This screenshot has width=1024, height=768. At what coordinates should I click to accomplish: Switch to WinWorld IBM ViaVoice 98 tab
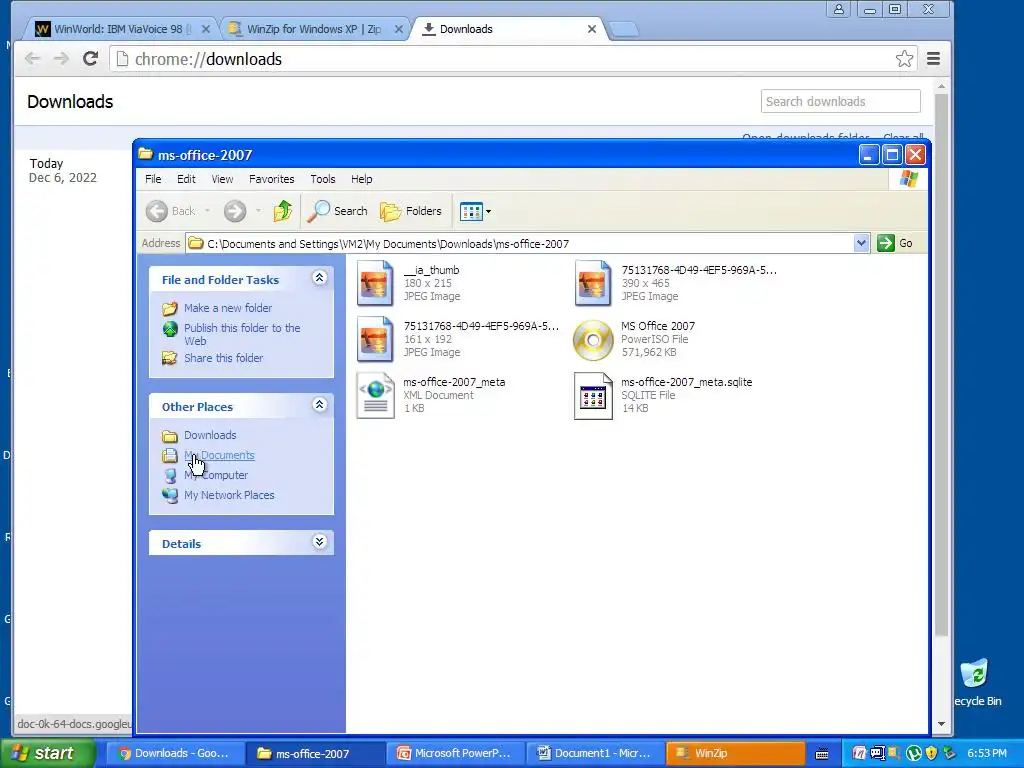[x=123, y=29]
